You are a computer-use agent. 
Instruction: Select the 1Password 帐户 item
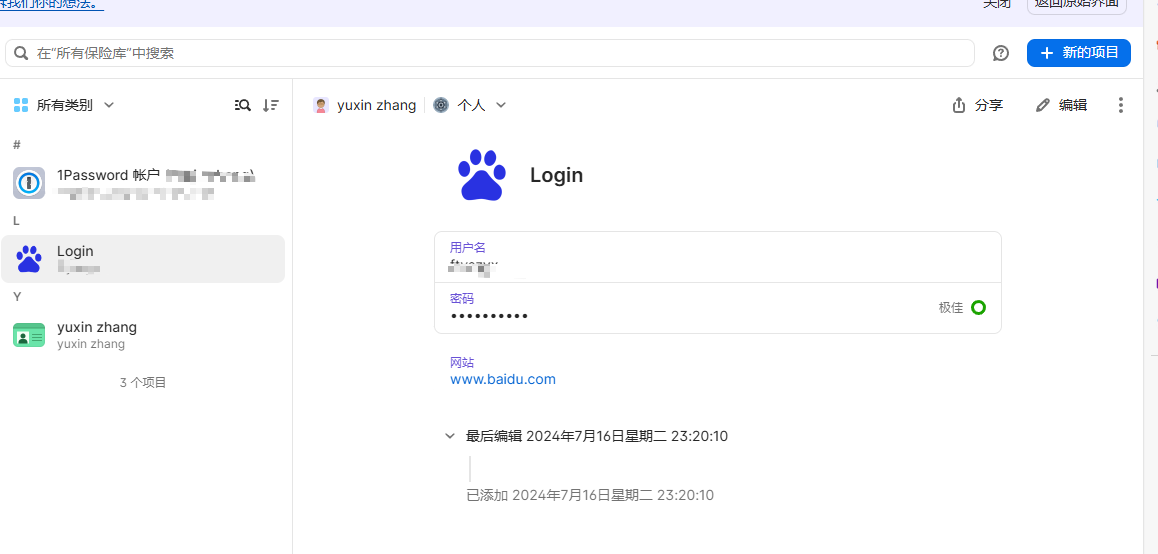pyautogui.click(x=142, y=183)
